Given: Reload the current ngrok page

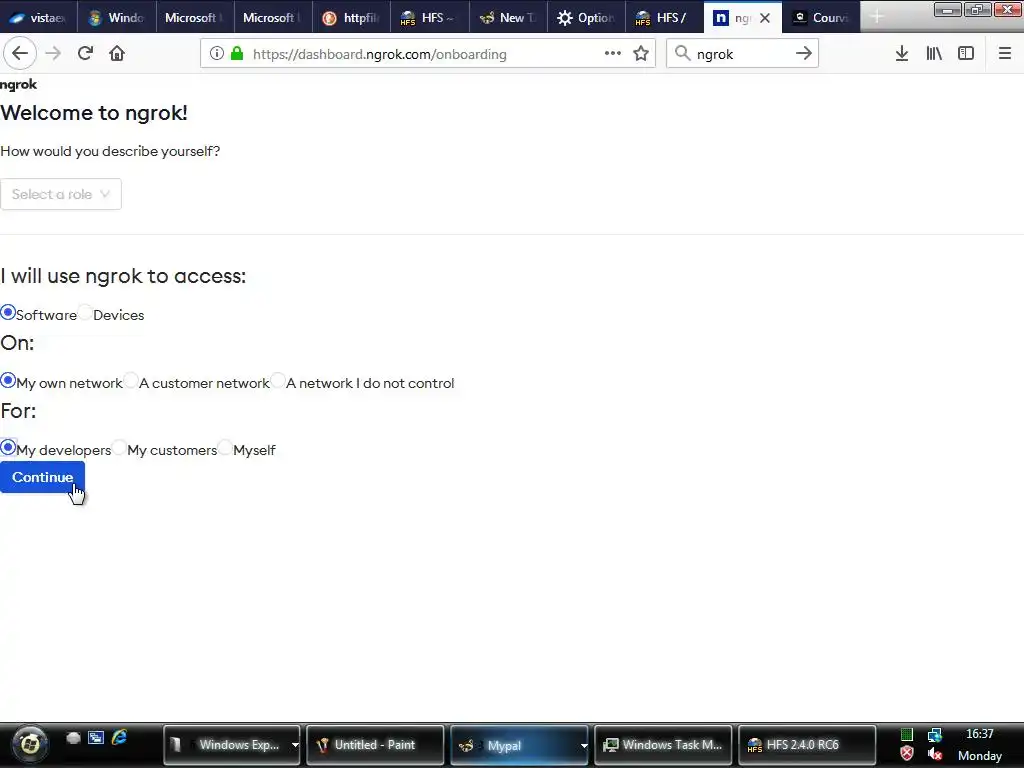Looking at the screenshot, I should tap(85, 54).
